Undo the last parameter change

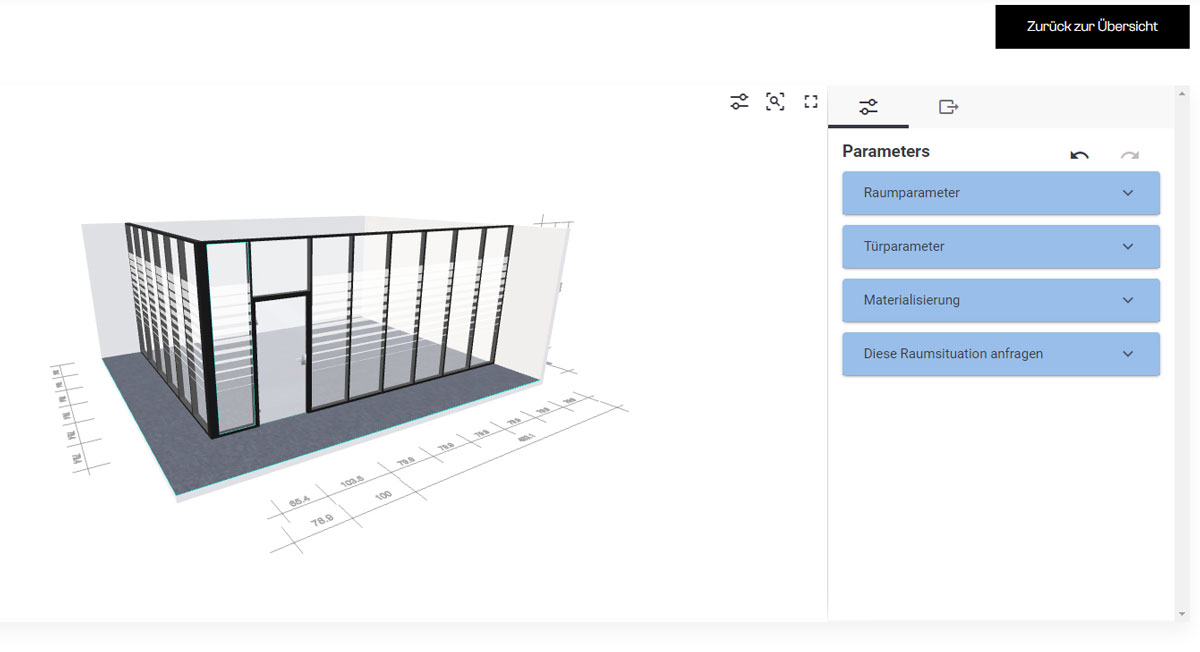tap(1079, 155)
